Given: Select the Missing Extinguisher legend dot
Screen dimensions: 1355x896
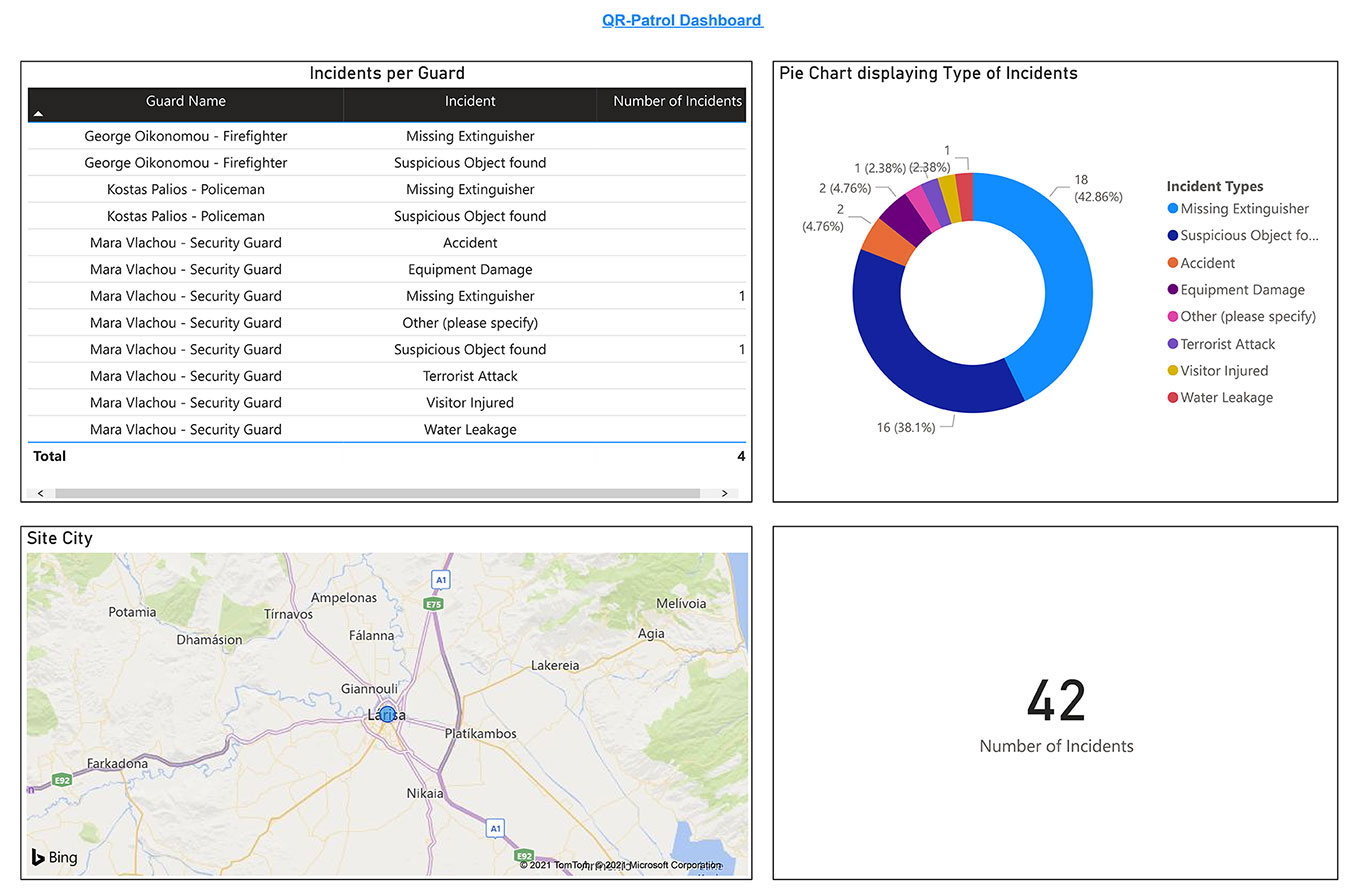Looking at the screenshot, I should pyautogui.click(x=1172, y=209).
